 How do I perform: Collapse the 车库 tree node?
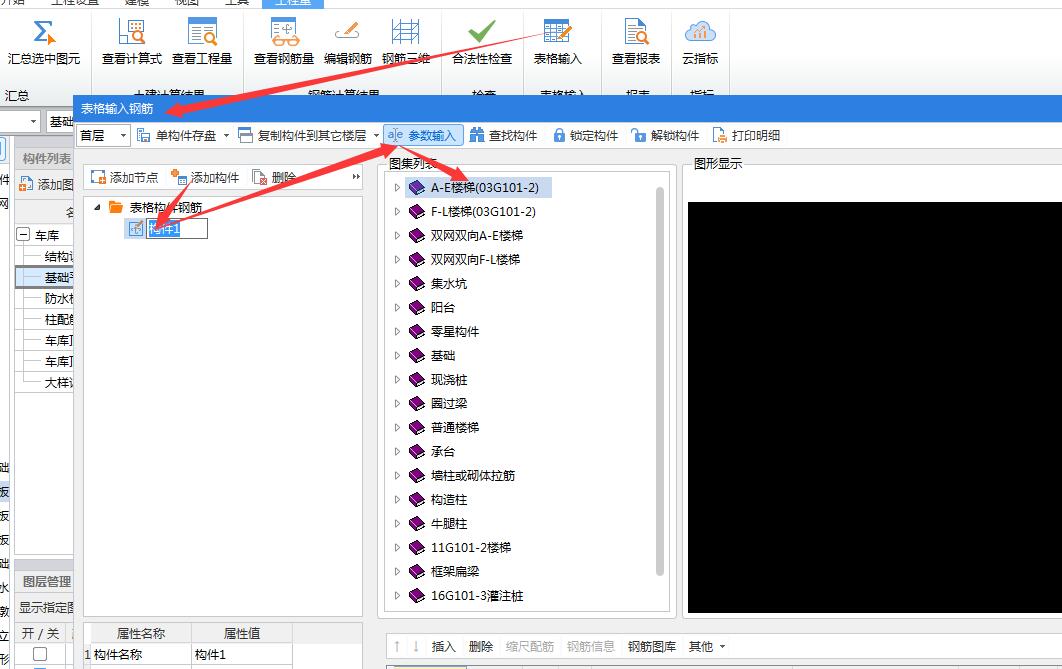click(x=23, y=235)
